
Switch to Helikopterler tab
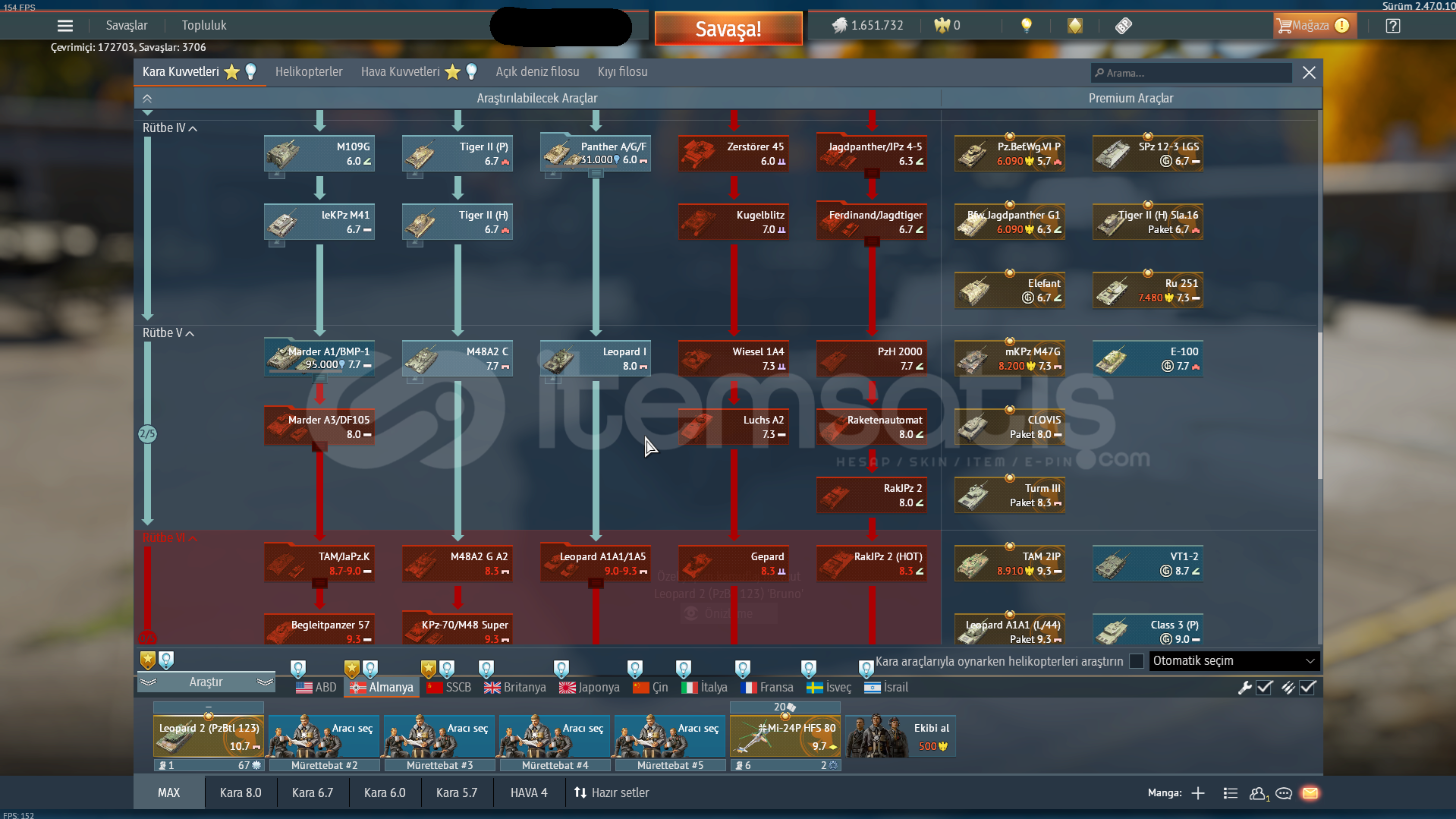pos(309,71)
